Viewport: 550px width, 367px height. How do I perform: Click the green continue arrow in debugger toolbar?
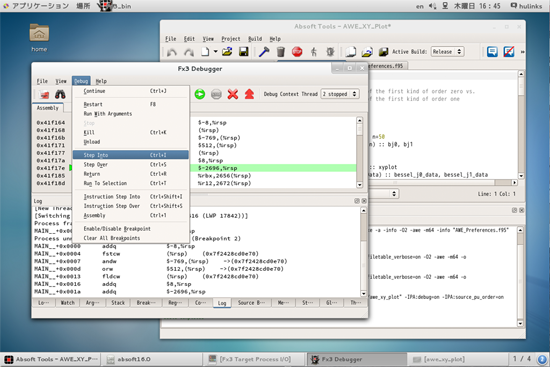pos(200,94)
